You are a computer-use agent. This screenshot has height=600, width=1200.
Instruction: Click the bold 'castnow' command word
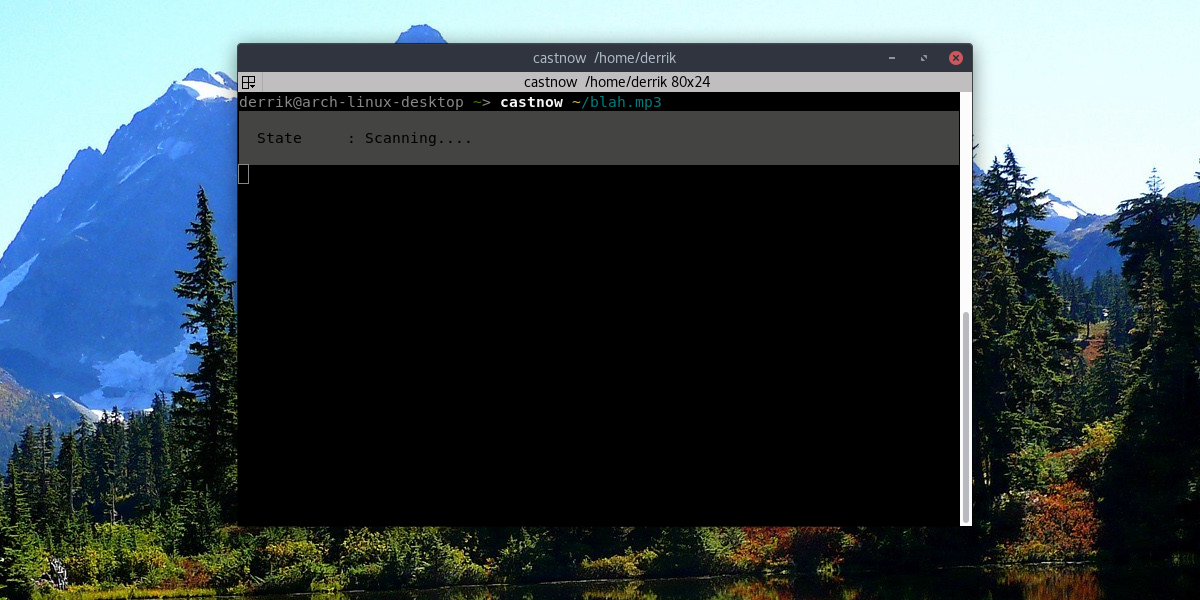(531, 102)
